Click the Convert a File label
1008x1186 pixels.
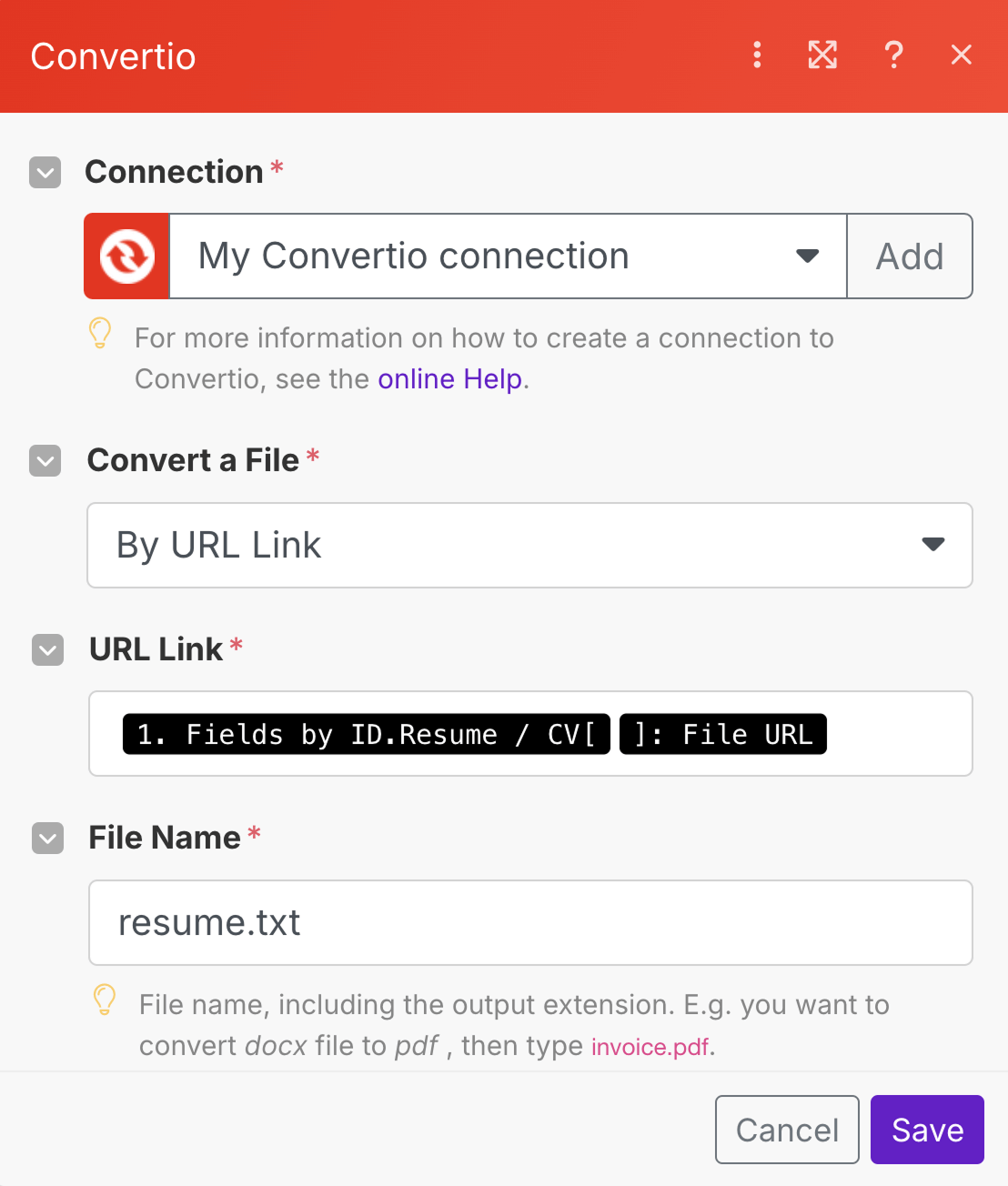click(193, 460)
